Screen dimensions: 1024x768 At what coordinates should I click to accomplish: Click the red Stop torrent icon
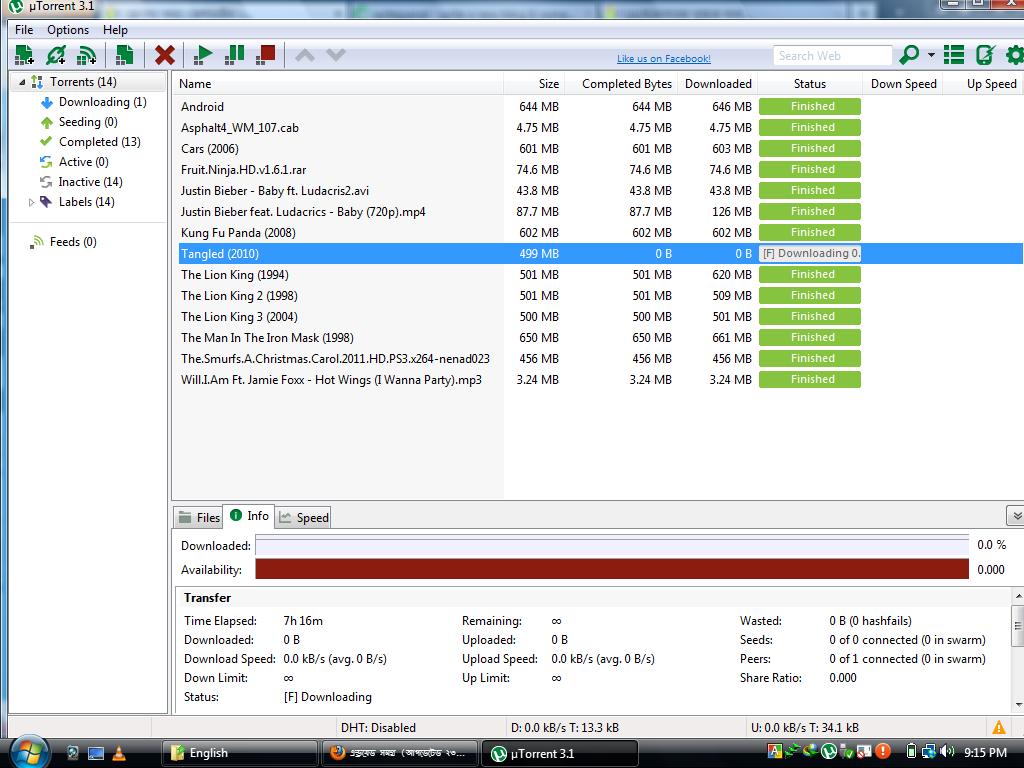tap(266, 55)
